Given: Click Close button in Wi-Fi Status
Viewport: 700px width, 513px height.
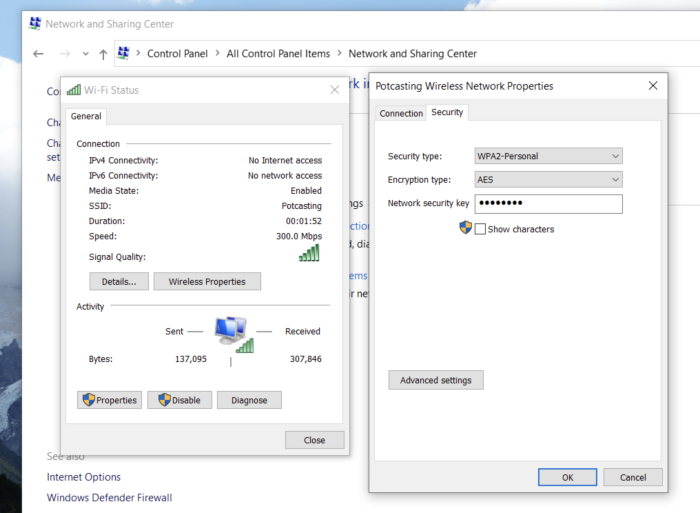Looking at the screenshot, I should (x=314, y=440).
